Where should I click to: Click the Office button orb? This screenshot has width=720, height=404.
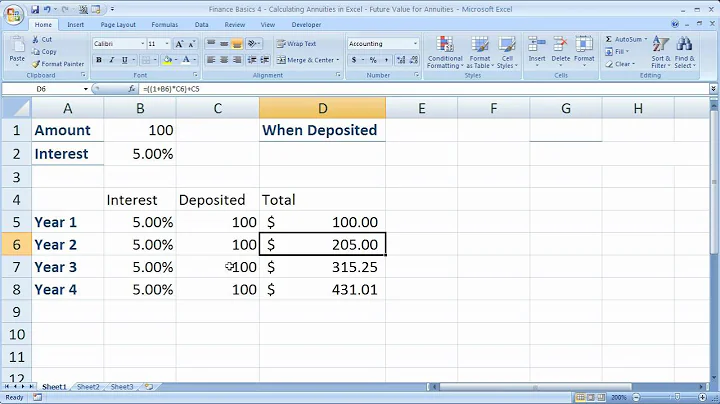tap(14, 15)
